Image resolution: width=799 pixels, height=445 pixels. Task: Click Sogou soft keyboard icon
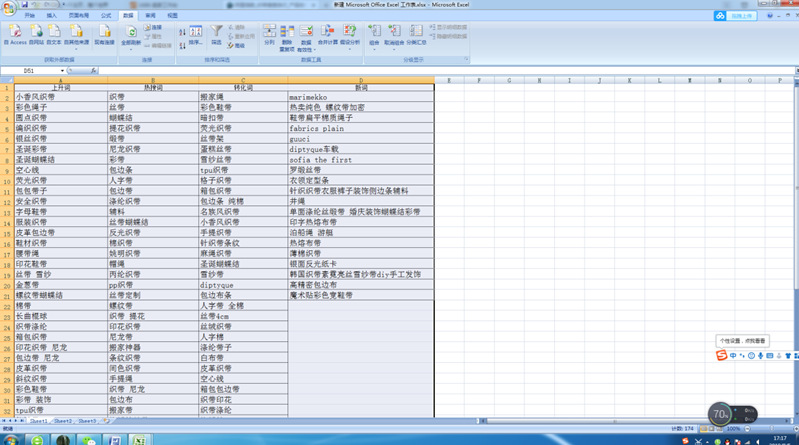coord(769,356)
